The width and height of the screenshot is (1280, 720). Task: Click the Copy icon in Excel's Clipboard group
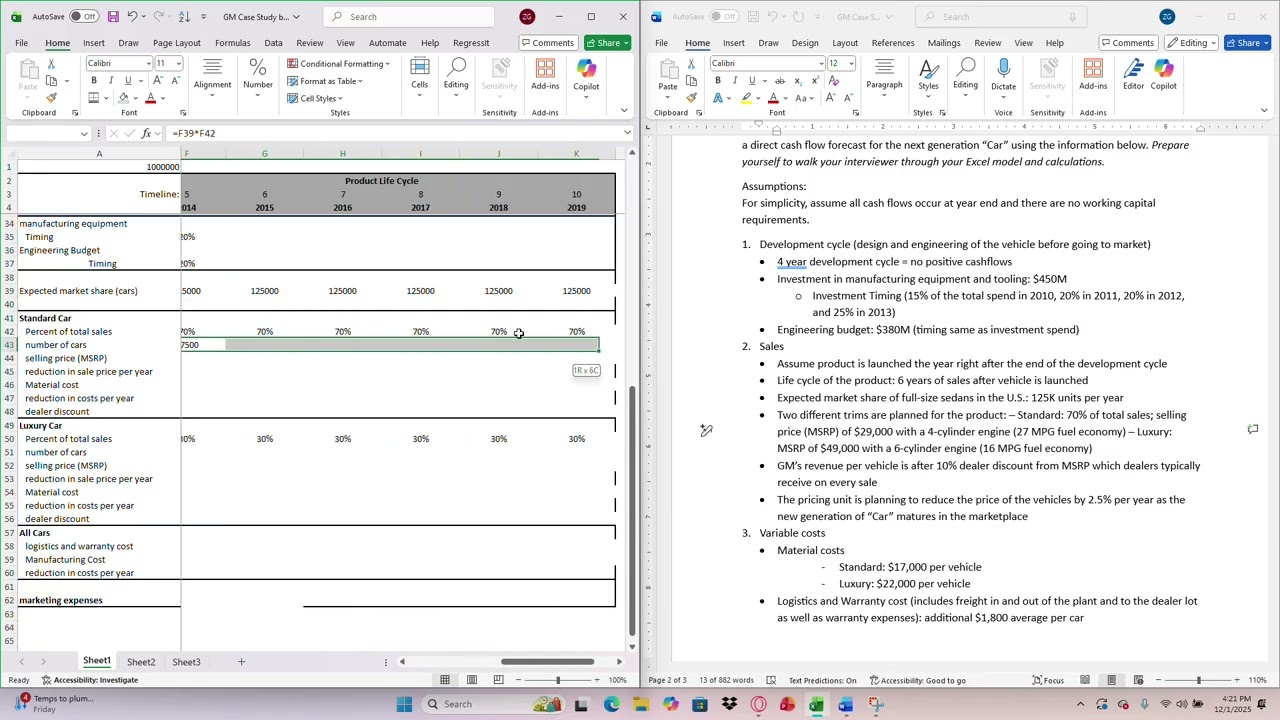[x=51, y=80]
